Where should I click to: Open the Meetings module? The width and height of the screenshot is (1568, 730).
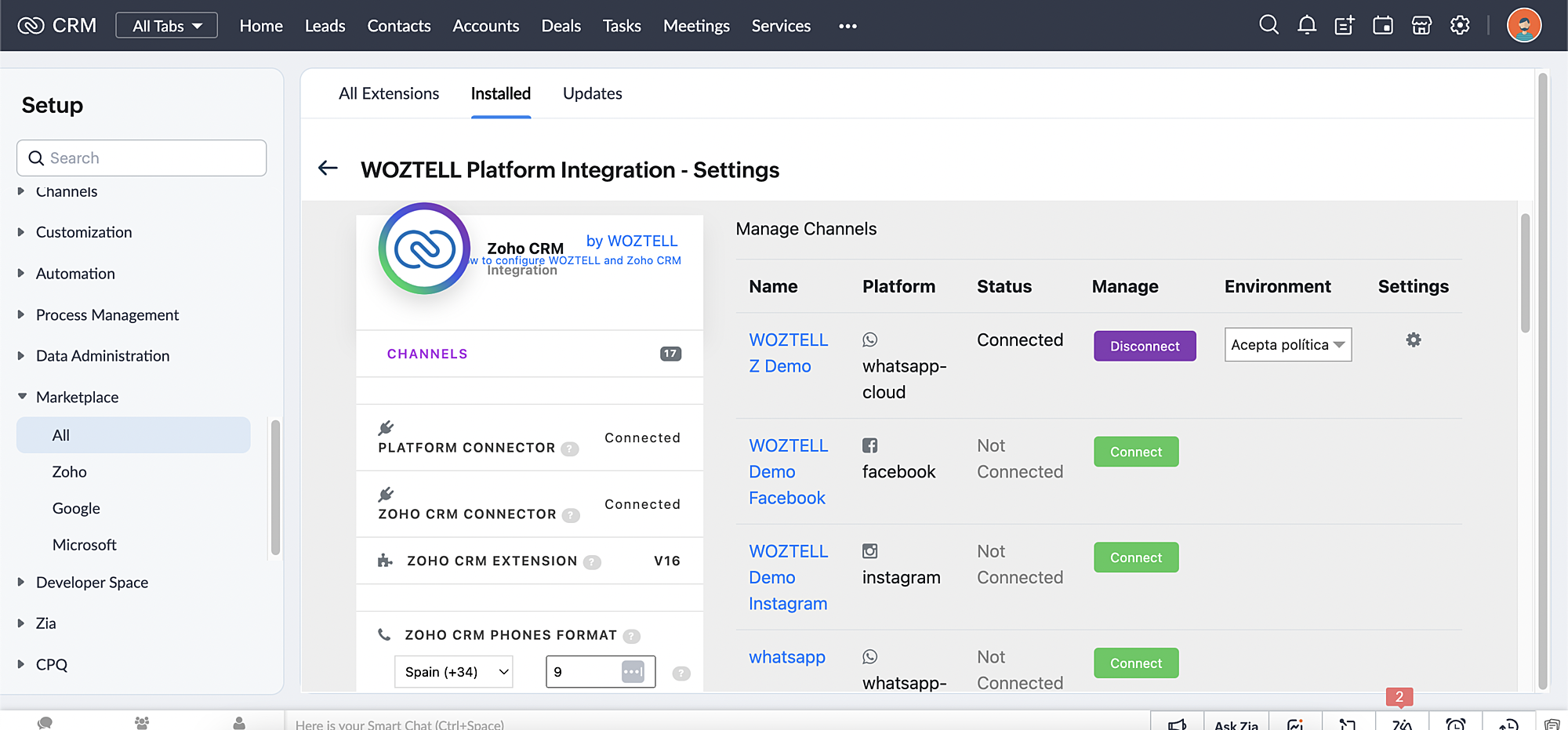696,26
